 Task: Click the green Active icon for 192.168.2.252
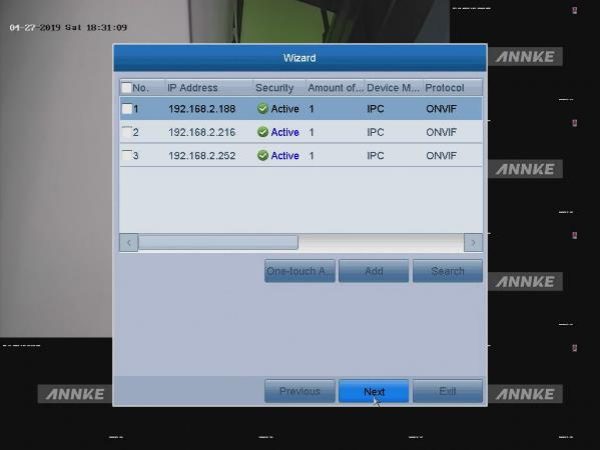pyautogui.click(x=262, y=156)
